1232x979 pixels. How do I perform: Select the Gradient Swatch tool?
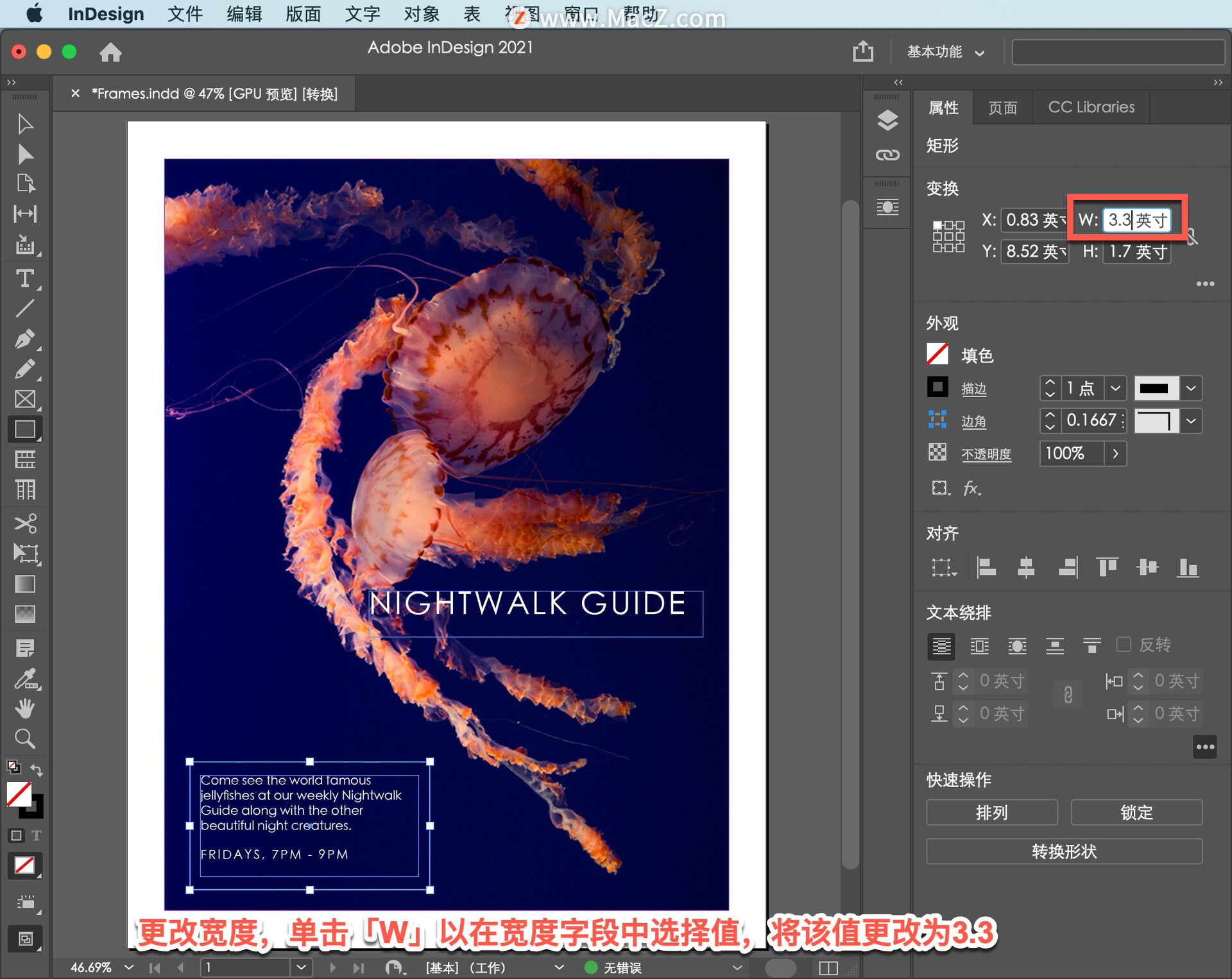click(25, 584)
